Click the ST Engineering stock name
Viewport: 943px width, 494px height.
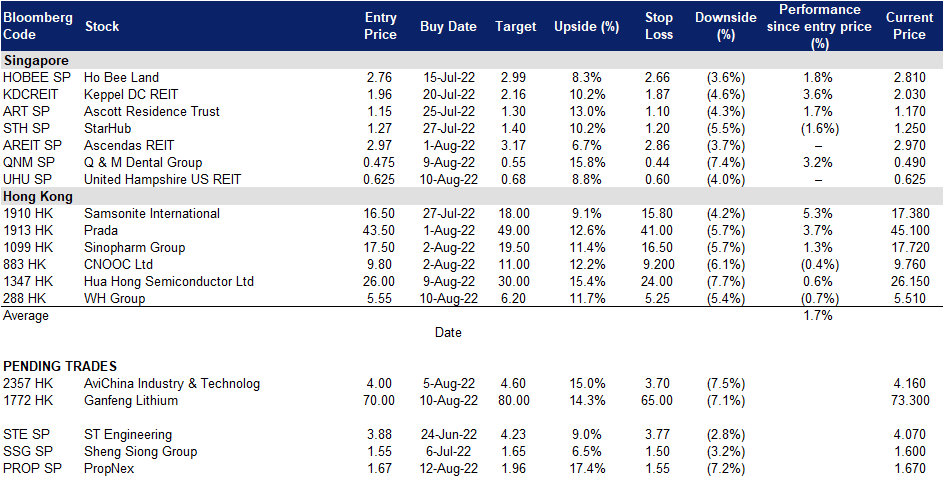tap(128, 434)
